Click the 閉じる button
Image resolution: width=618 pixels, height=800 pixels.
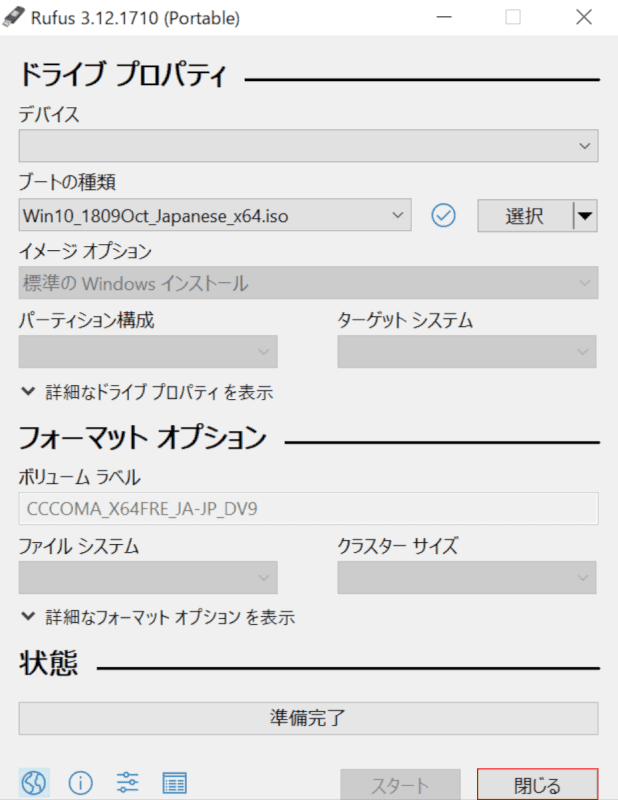click(537, 785)
